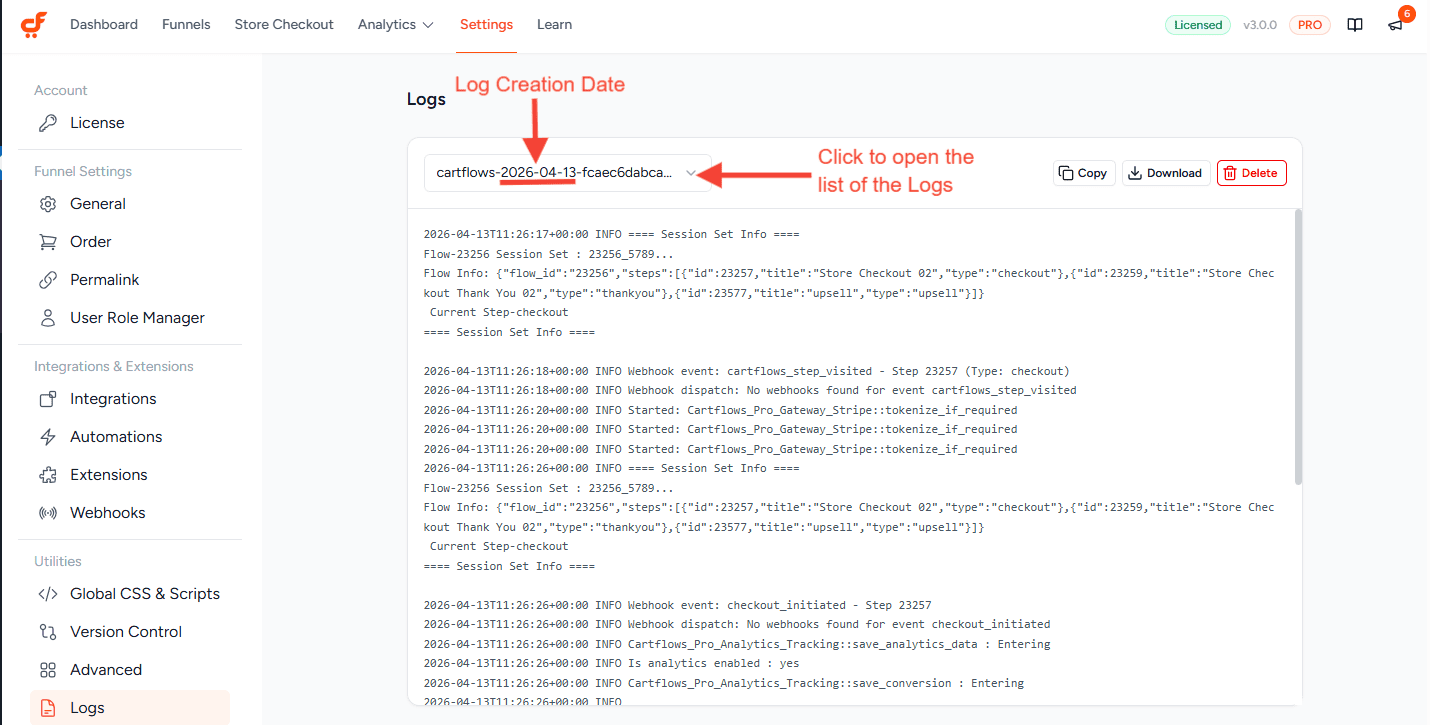
Task: Click the 'Flow-23256 Session Set' first log line
Action: pos(549,254)
